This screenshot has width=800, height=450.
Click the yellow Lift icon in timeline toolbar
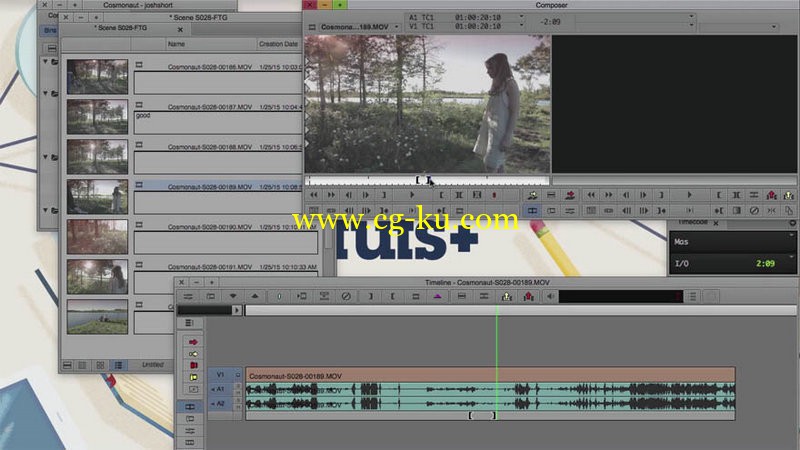pos(507,296)
